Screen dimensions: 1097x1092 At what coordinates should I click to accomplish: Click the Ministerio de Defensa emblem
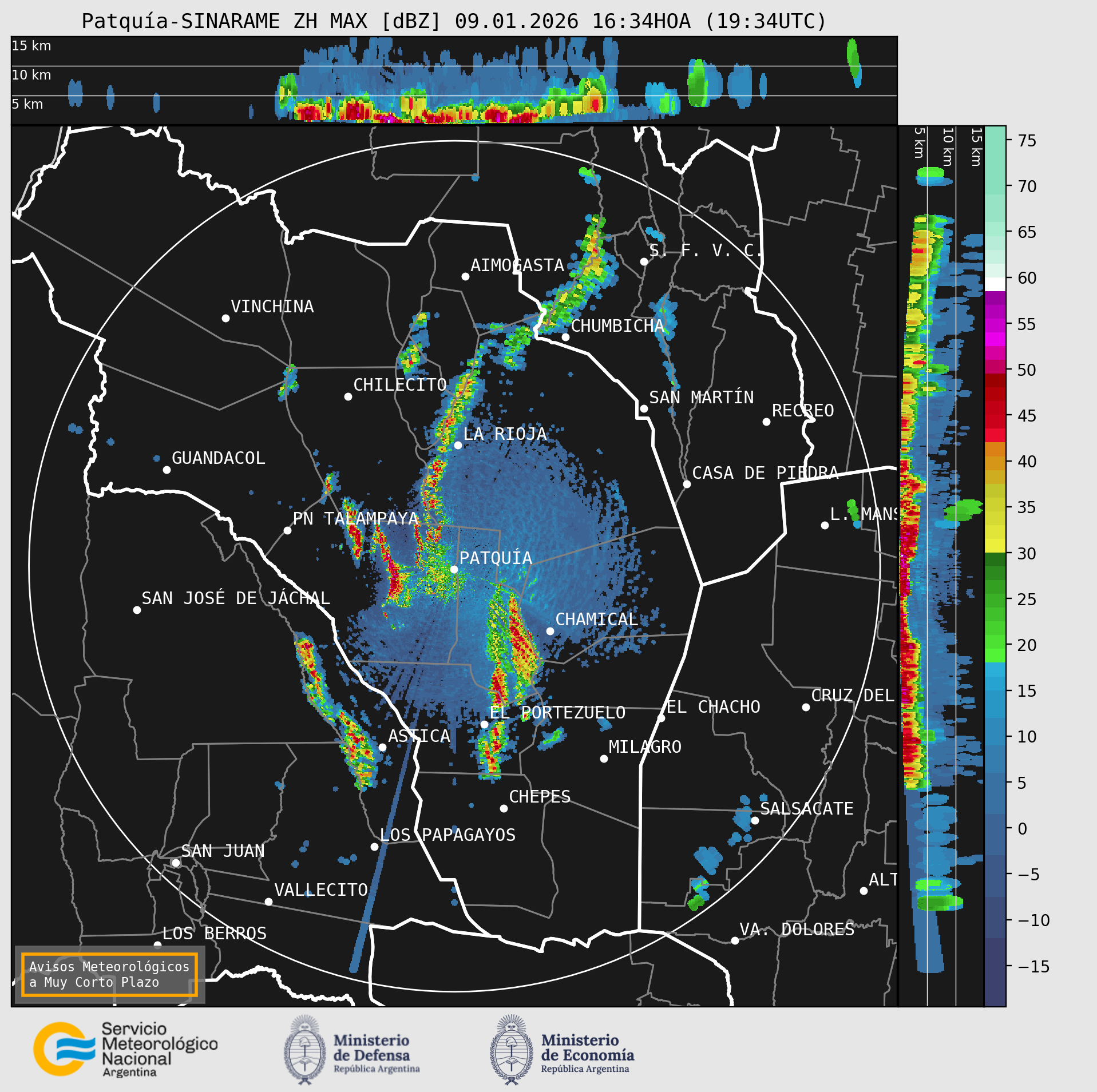305,1050
